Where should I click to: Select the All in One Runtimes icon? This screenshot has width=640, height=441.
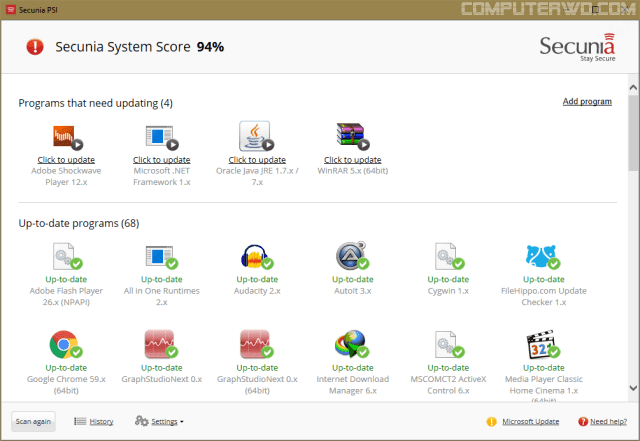pos(162,257)
